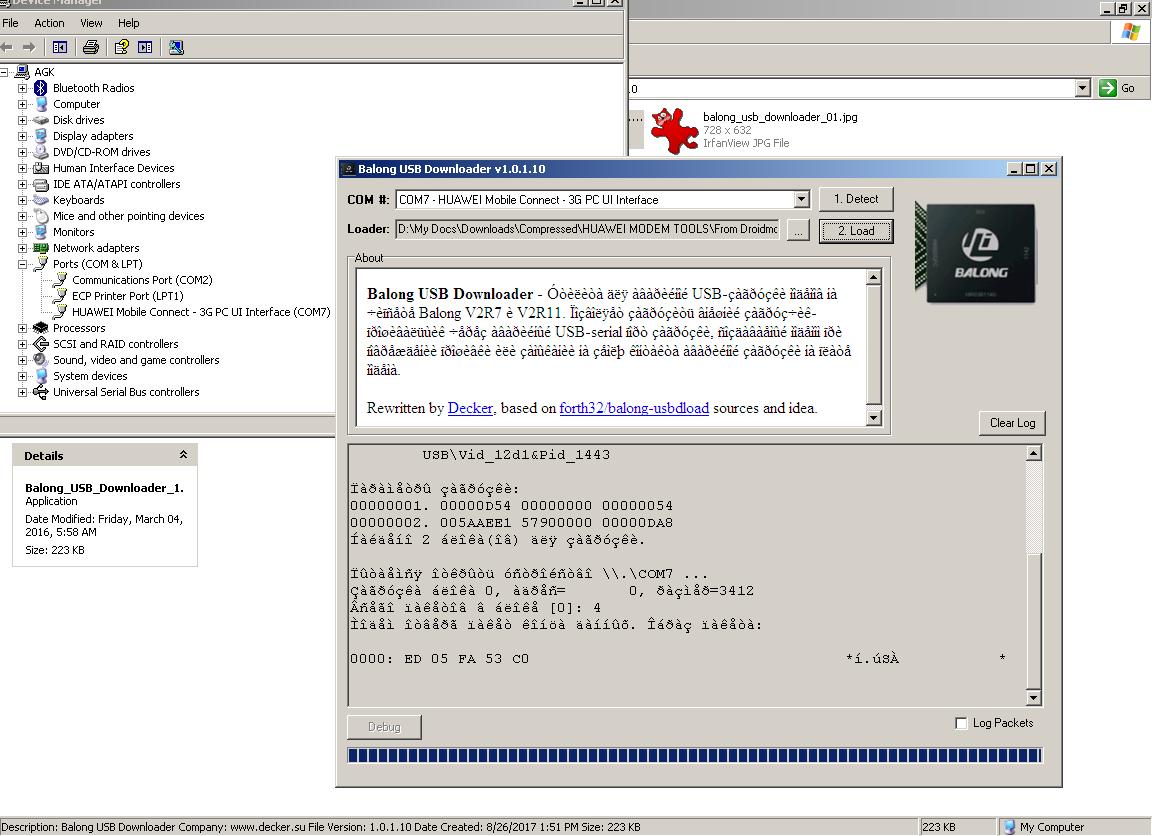The width and height of the screenshot is (1152, 836).
Task: Click the Clear Log button
Action: pyautogui.click(x=1012, y=423)
